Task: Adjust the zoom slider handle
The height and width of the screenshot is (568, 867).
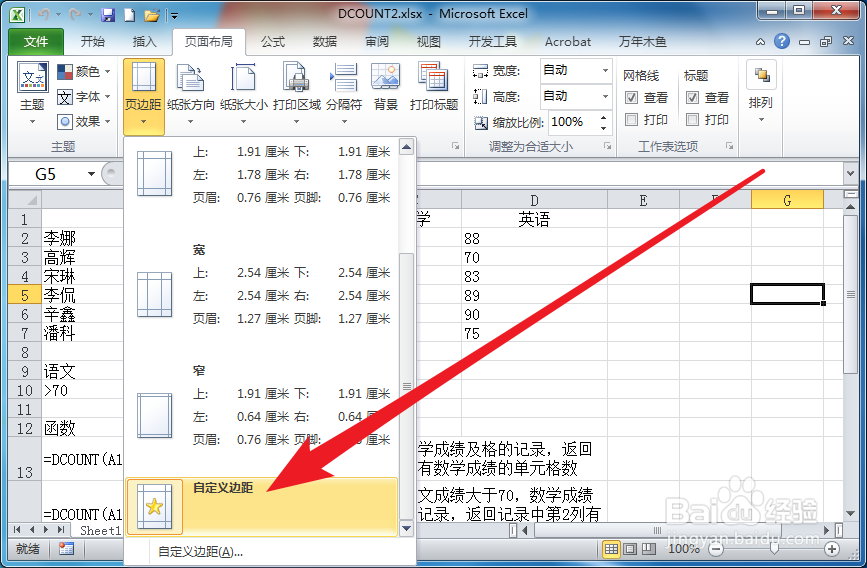Action: (x=774, y=549)
